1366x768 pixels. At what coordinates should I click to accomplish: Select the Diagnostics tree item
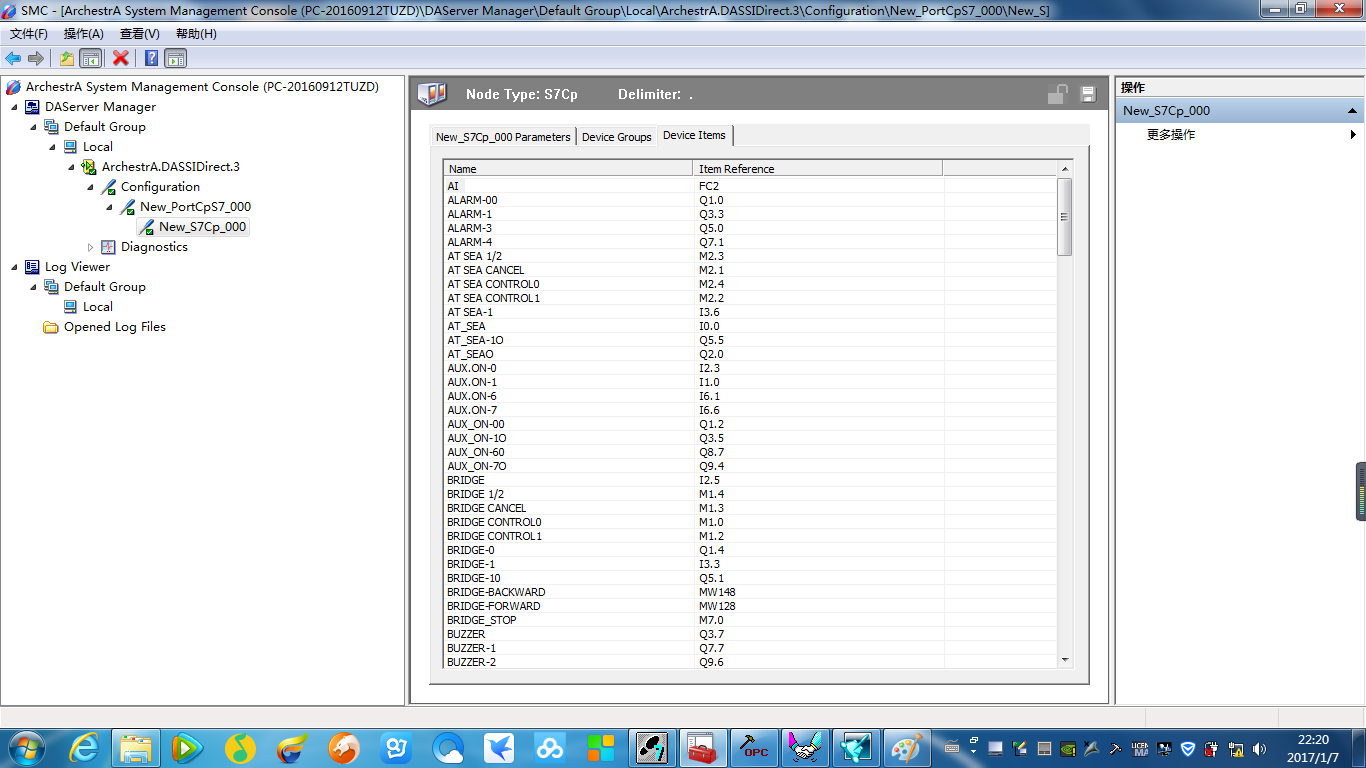tap(154, 247)
